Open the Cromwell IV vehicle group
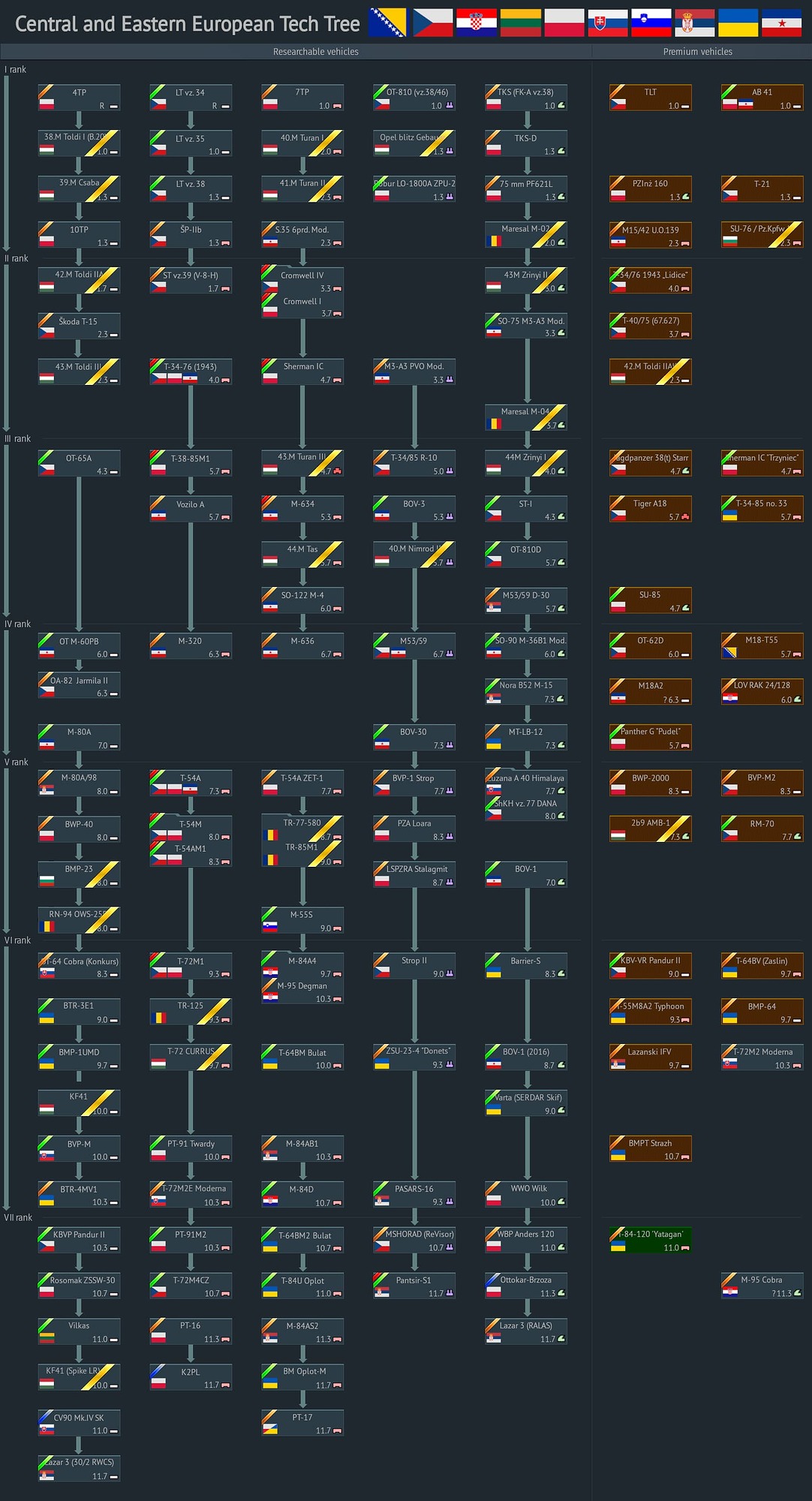Screen dimensions: 812x1501 pos(302,281)
